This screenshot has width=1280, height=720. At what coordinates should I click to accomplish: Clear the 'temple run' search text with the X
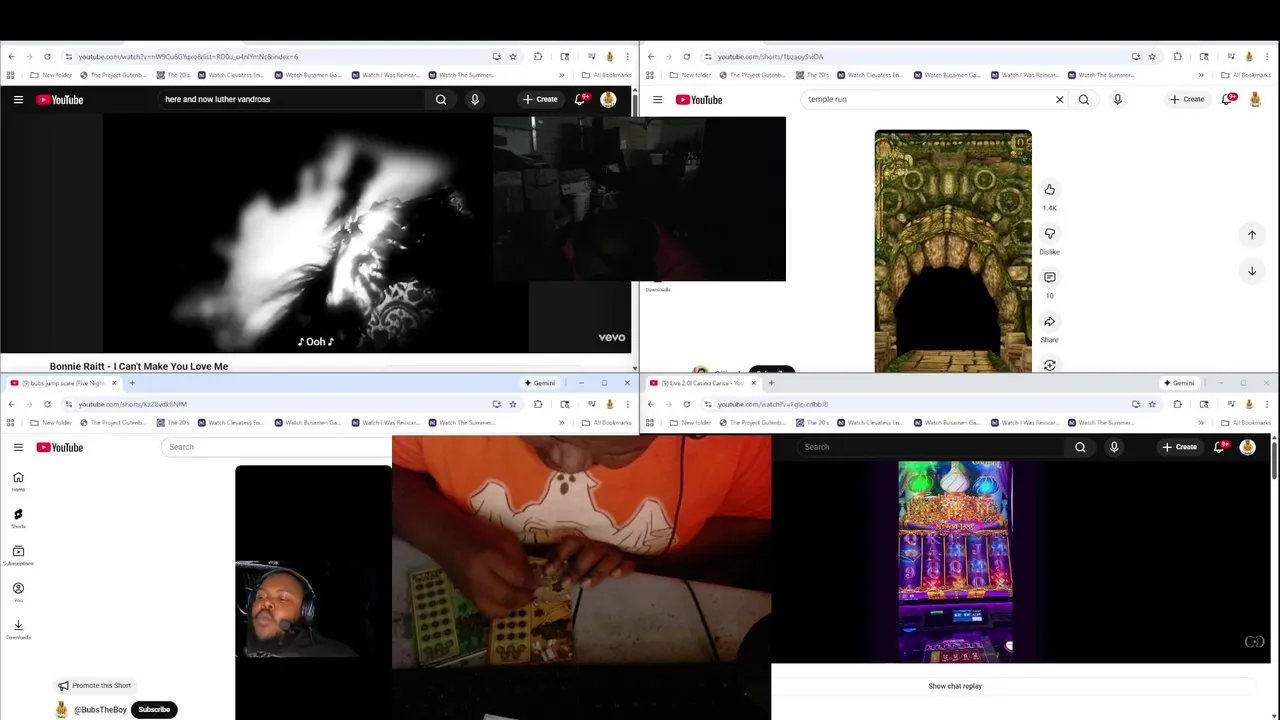pos(1060,99)
